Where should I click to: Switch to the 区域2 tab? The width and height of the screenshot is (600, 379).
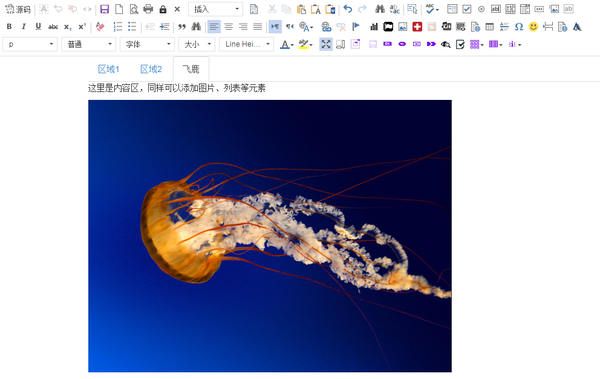[151, 69]
